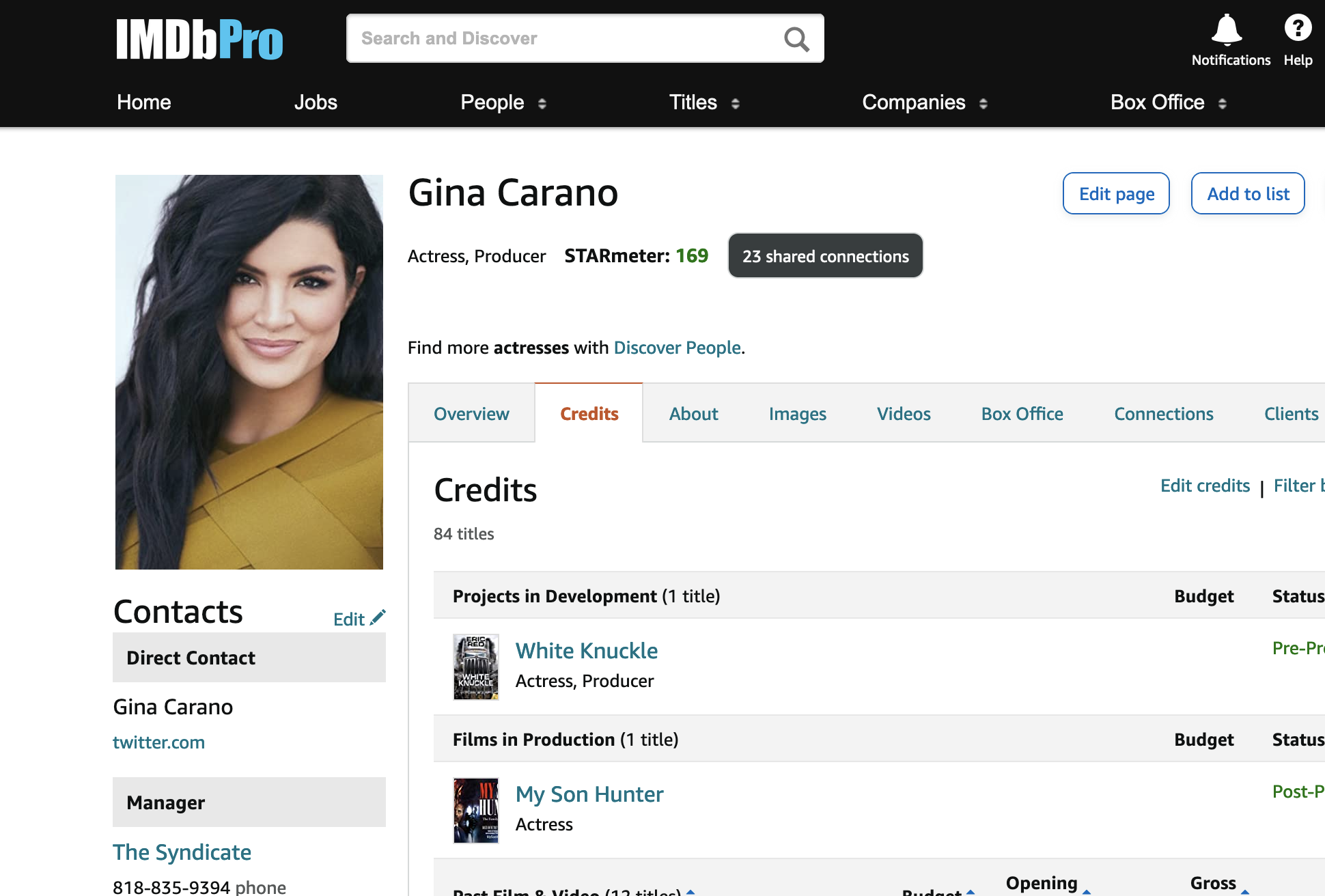Image resolution: width=1325 pixels, height=896 pixels.
Task: Expand the People dropdown menu
Action: coord(503,102)
